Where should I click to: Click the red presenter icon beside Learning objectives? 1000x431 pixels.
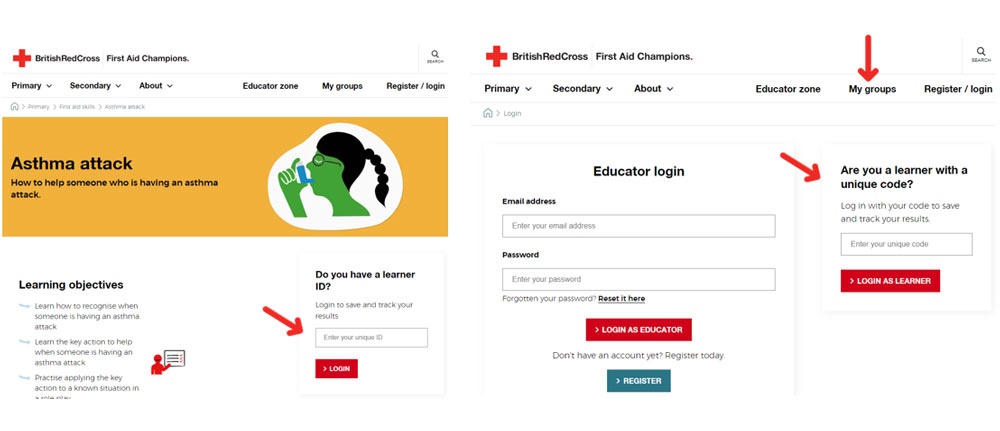[167, 361]
